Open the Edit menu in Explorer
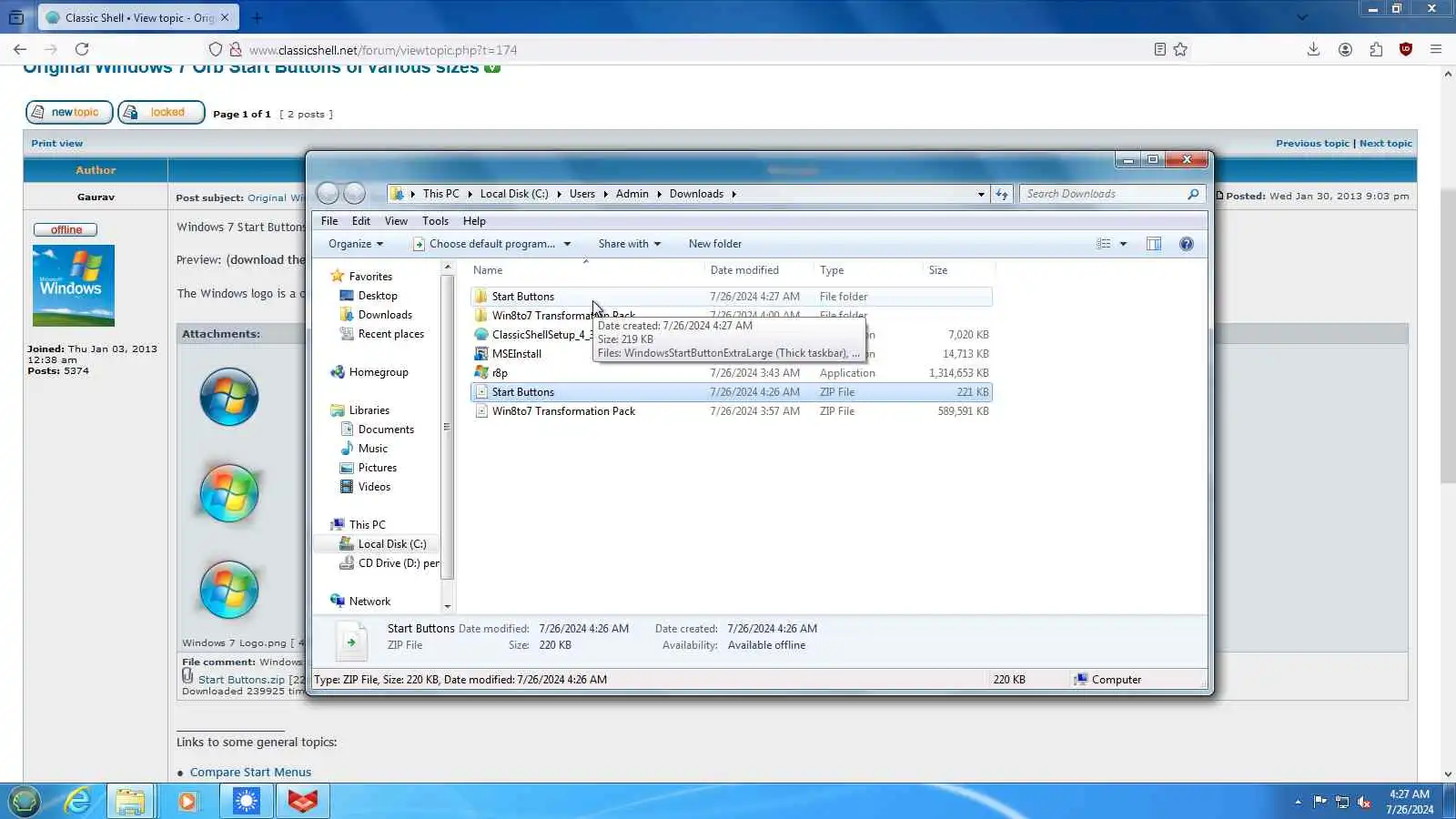The height and width of the screenshot is (819, 1456). click(x=361, y=221)
